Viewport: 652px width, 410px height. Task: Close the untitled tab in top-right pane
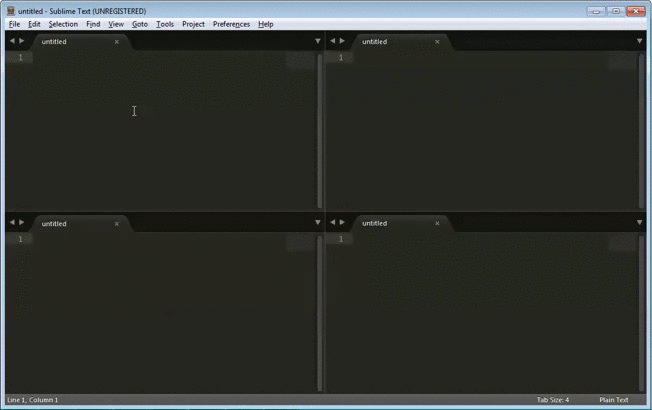pyautogui.click(x=437, y=42)
